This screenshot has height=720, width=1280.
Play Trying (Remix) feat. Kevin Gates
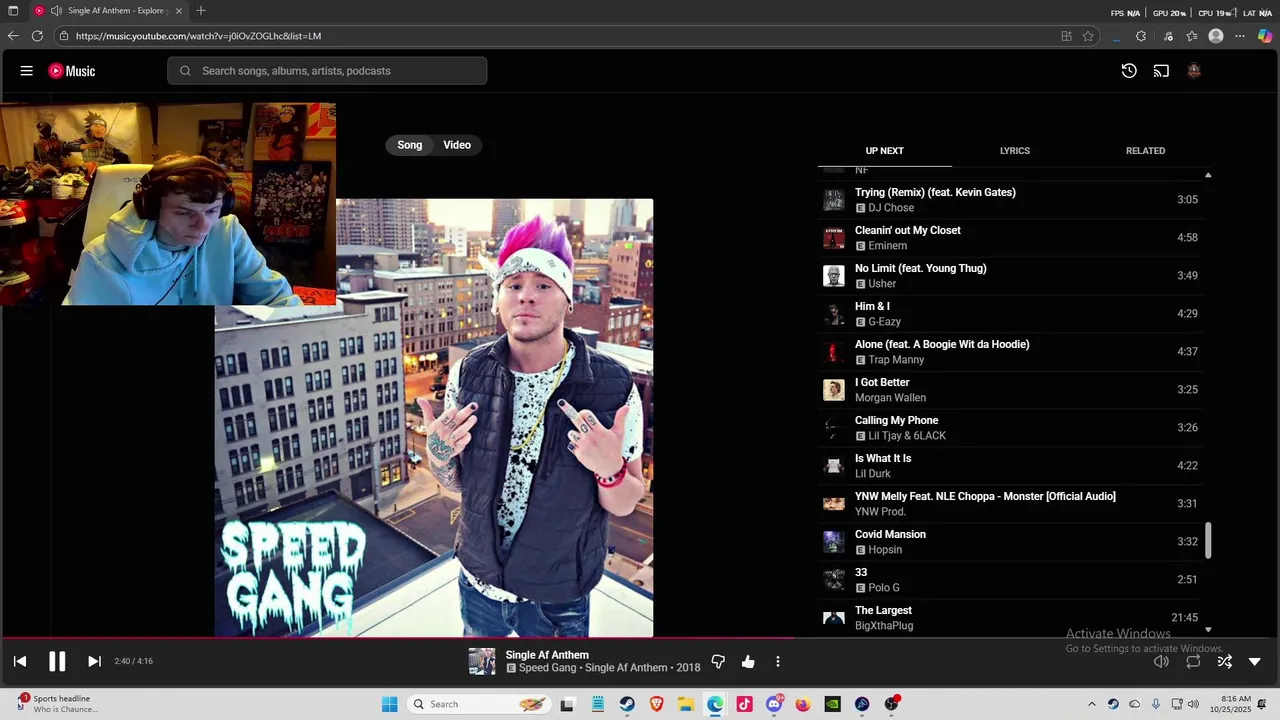point(1010,200)
